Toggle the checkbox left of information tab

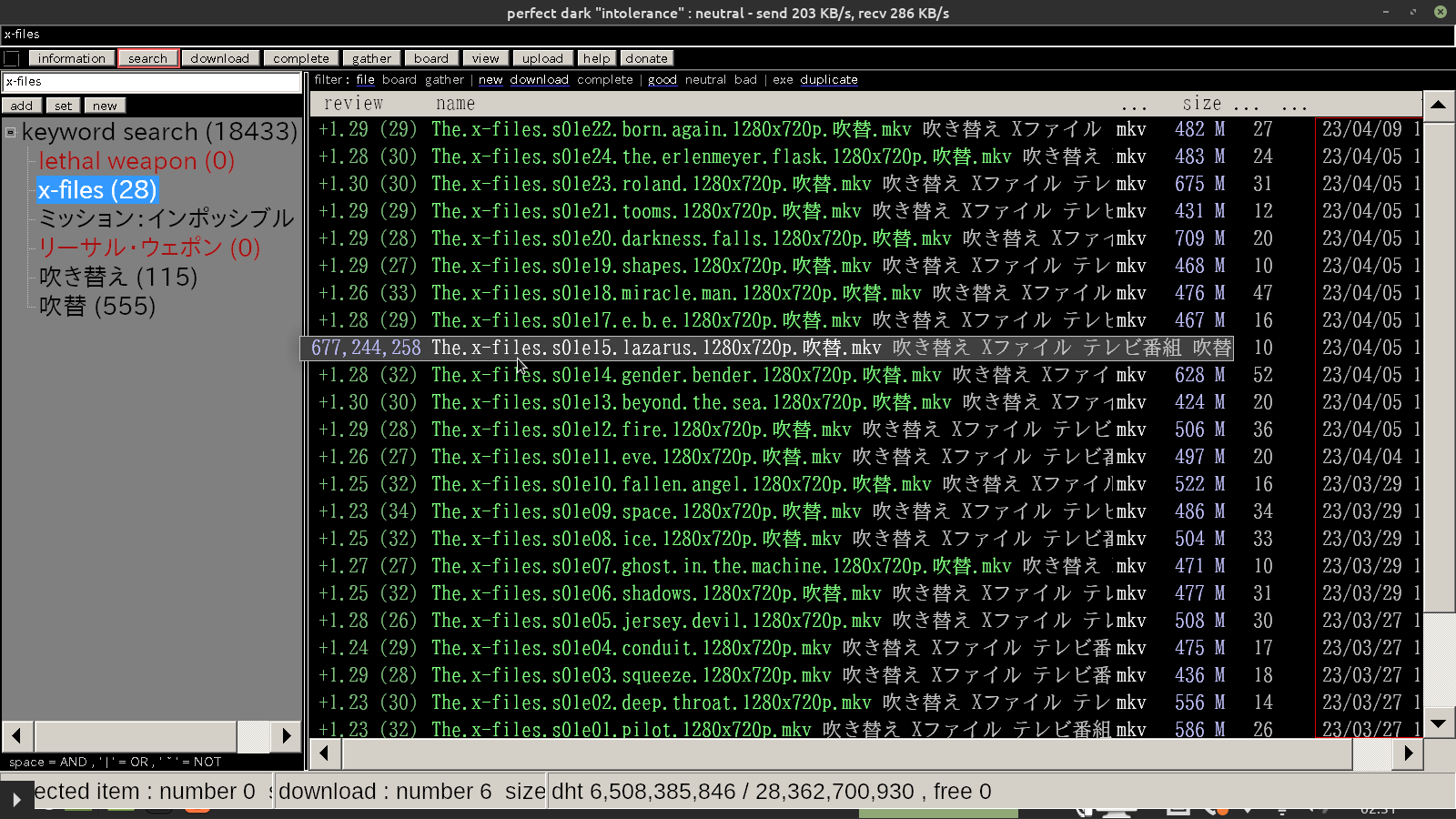pos(12,58)
